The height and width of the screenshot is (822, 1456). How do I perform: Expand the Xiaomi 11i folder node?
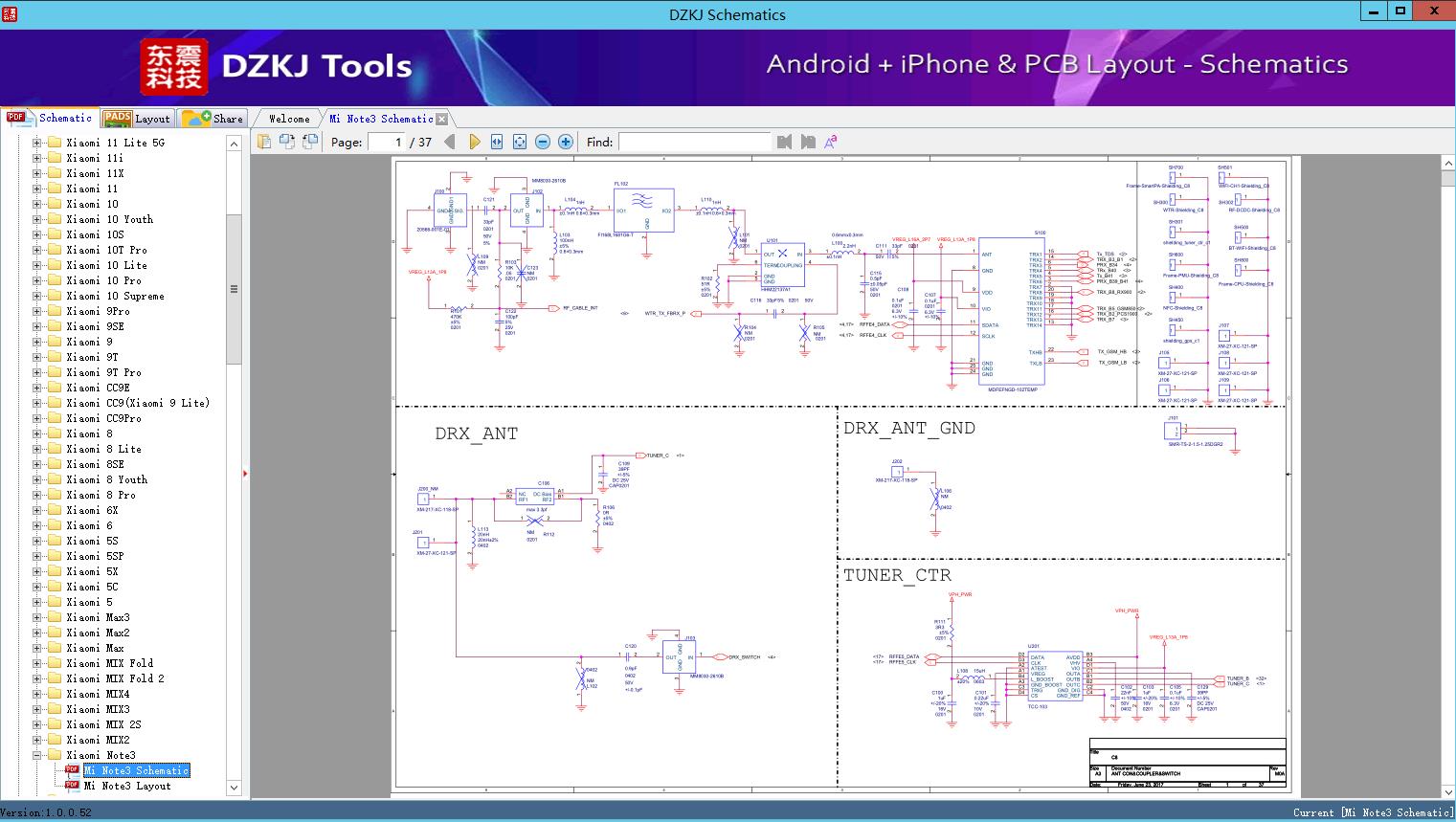click(37, 158)
